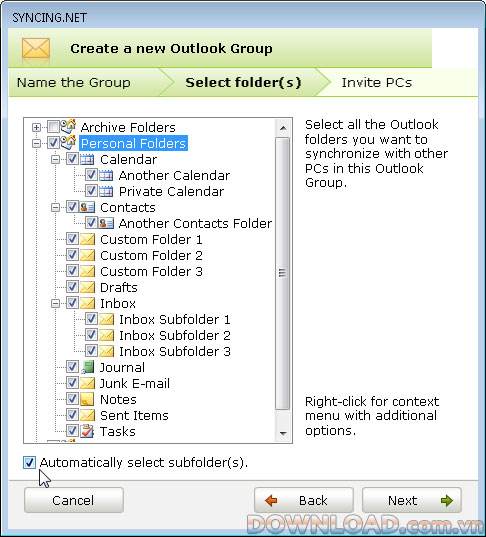Uncheck the Contacts checkbox
Image resolution: width=486 pixels, height=537 pixels.
[x=72, y=207]
